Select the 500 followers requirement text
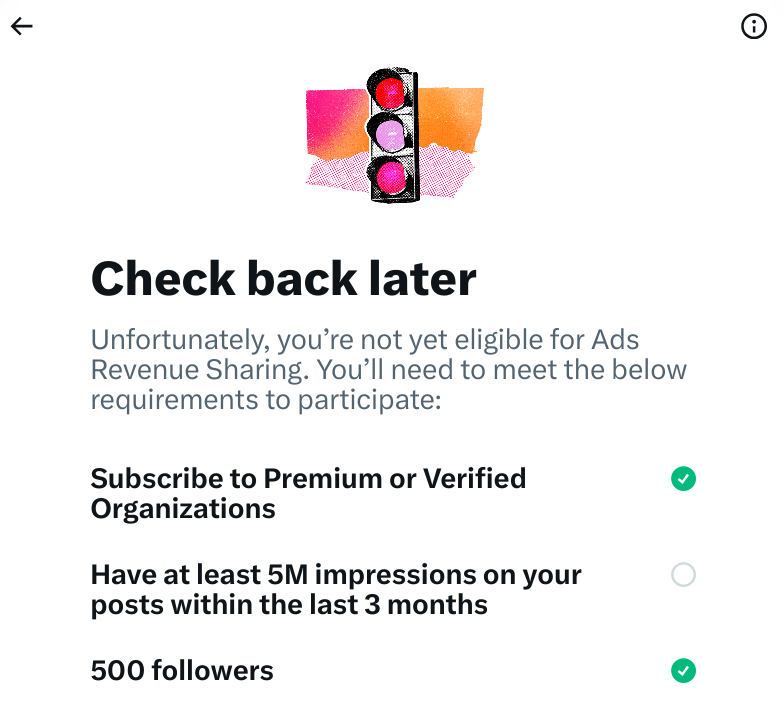The width and height of the screenshot is (784, 718). (x=182, y=670)
